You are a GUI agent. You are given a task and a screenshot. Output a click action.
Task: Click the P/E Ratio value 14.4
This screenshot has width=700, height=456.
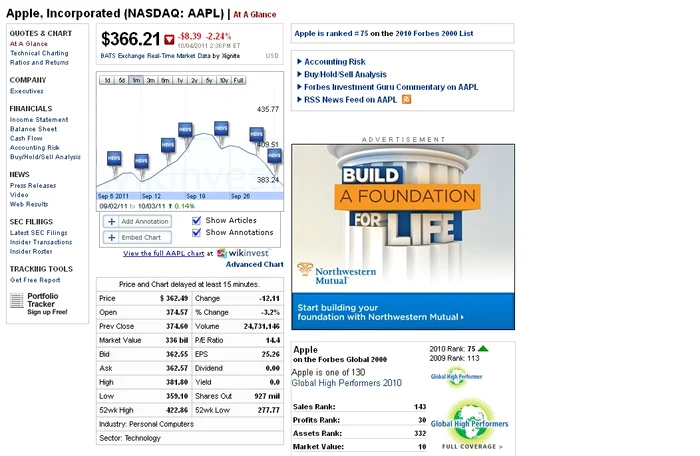[x=273, y=340]
